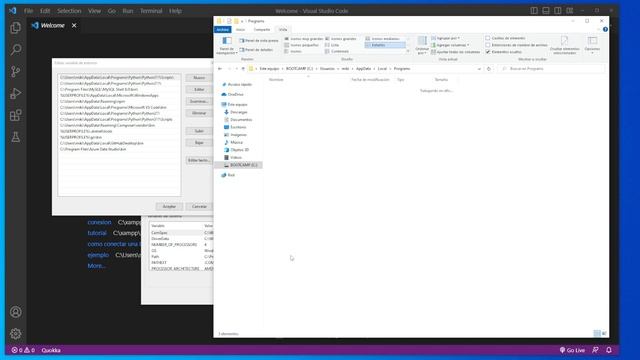640x360 pixels.
Task: Click Panel de navegación ribbon button
Action: coord(227,45)
